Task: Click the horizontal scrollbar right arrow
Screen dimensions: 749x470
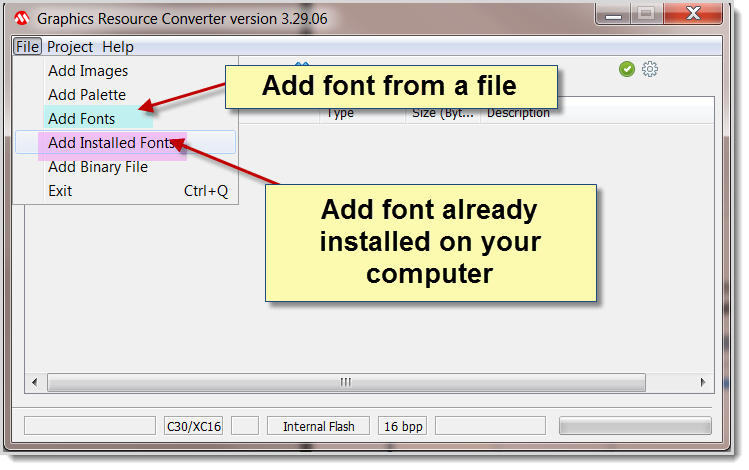Action: [x=703, y=382]
